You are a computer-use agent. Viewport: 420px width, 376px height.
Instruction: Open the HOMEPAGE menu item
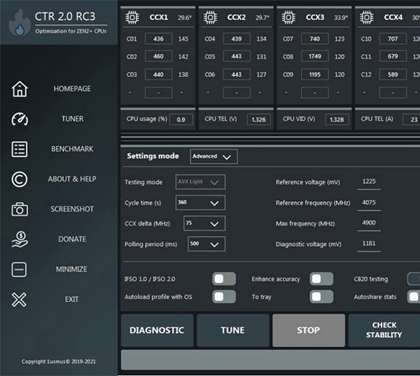click(x=72, y=89)
